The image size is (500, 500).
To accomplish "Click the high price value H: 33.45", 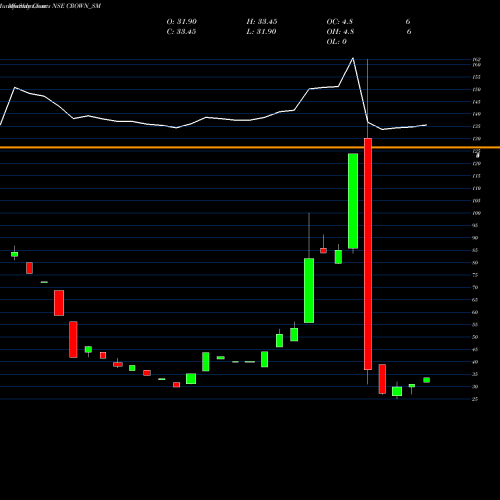I will coord(262,22).
